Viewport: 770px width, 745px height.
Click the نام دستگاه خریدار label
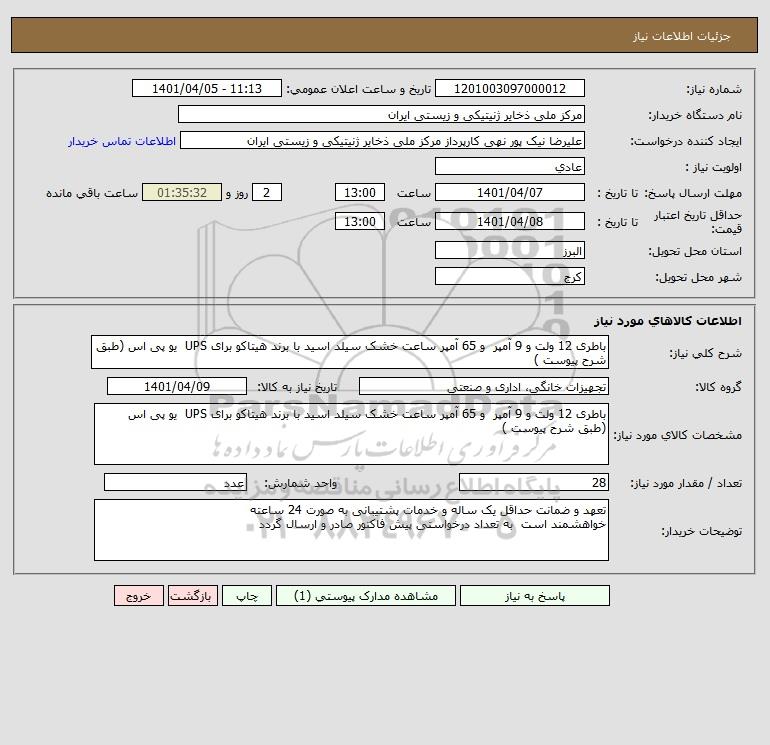(695, 115)
